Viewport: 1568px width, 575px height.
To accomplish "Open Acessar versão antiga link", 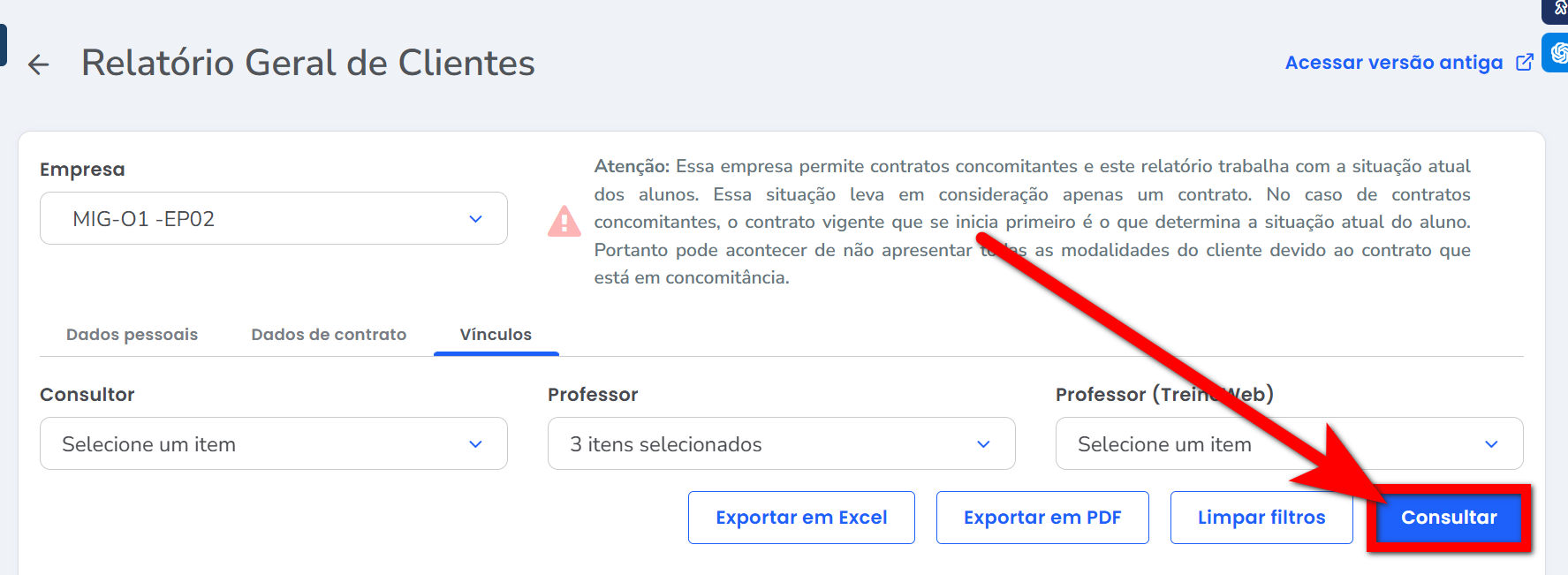I will coord(1393,63).
